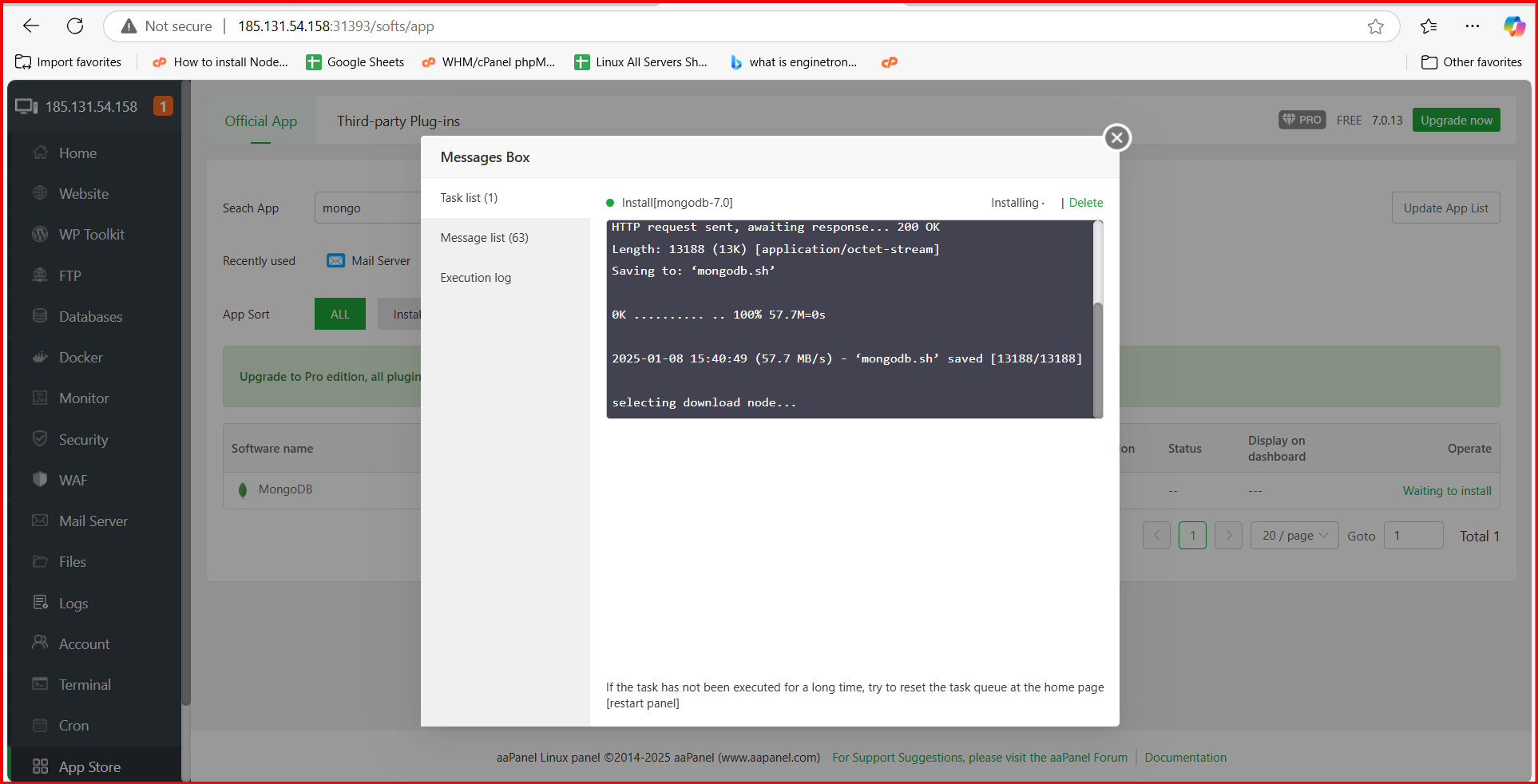Open the Documentation link in footer
This screenshot has height=784, width=1538.
click(1186, 758)
